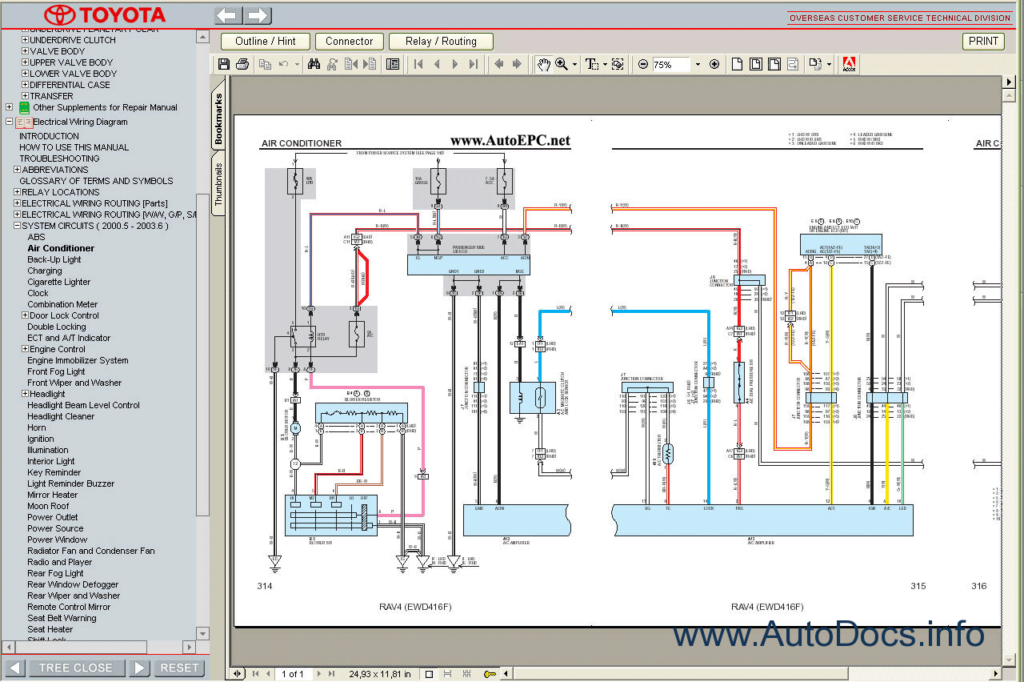Screen dimensions: 1024x682
Task: Set view to Actual Size page icon
Action: [737, 64]
